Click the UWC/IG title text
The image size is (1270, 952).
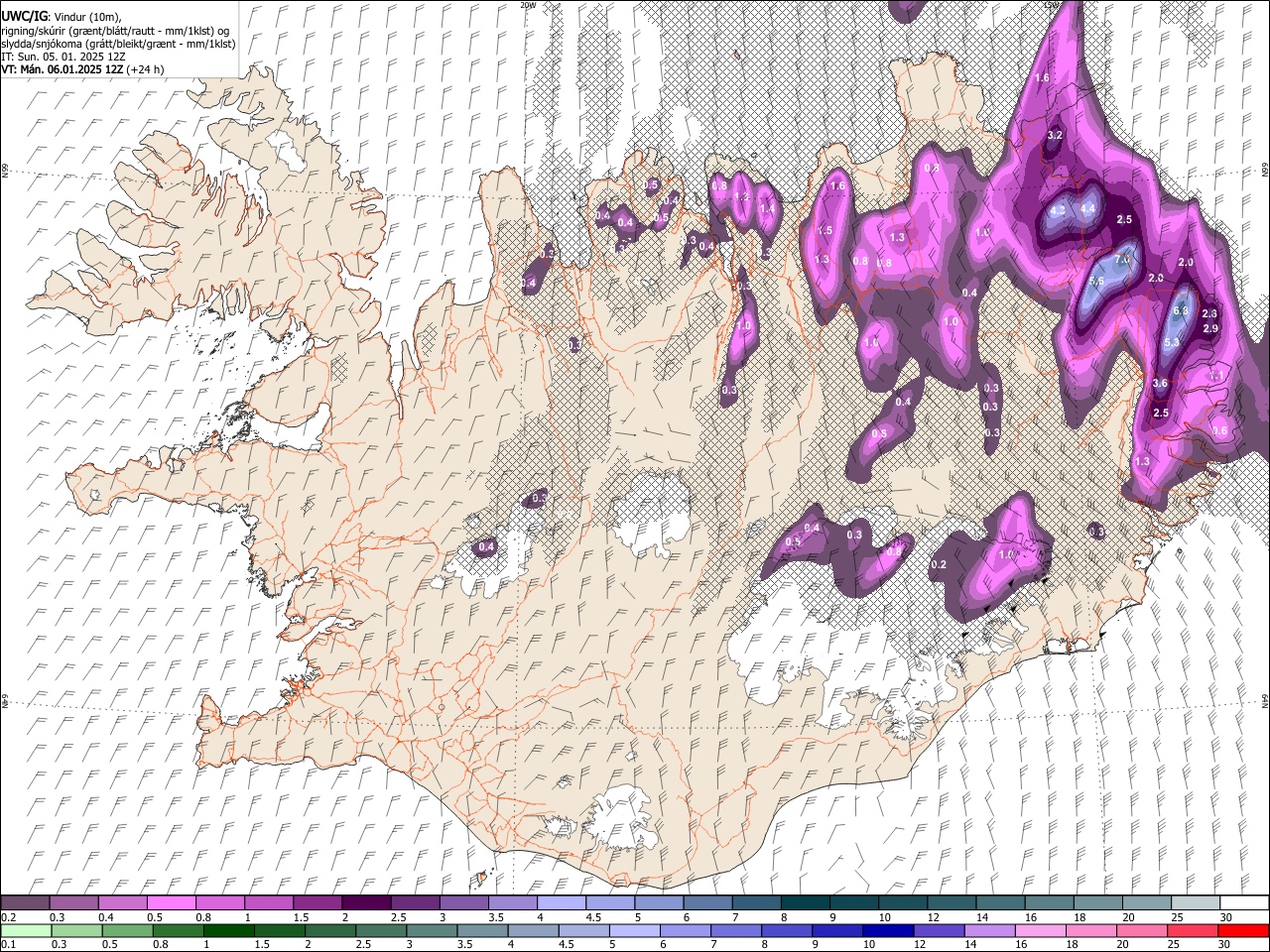click(x=24, y=17)
